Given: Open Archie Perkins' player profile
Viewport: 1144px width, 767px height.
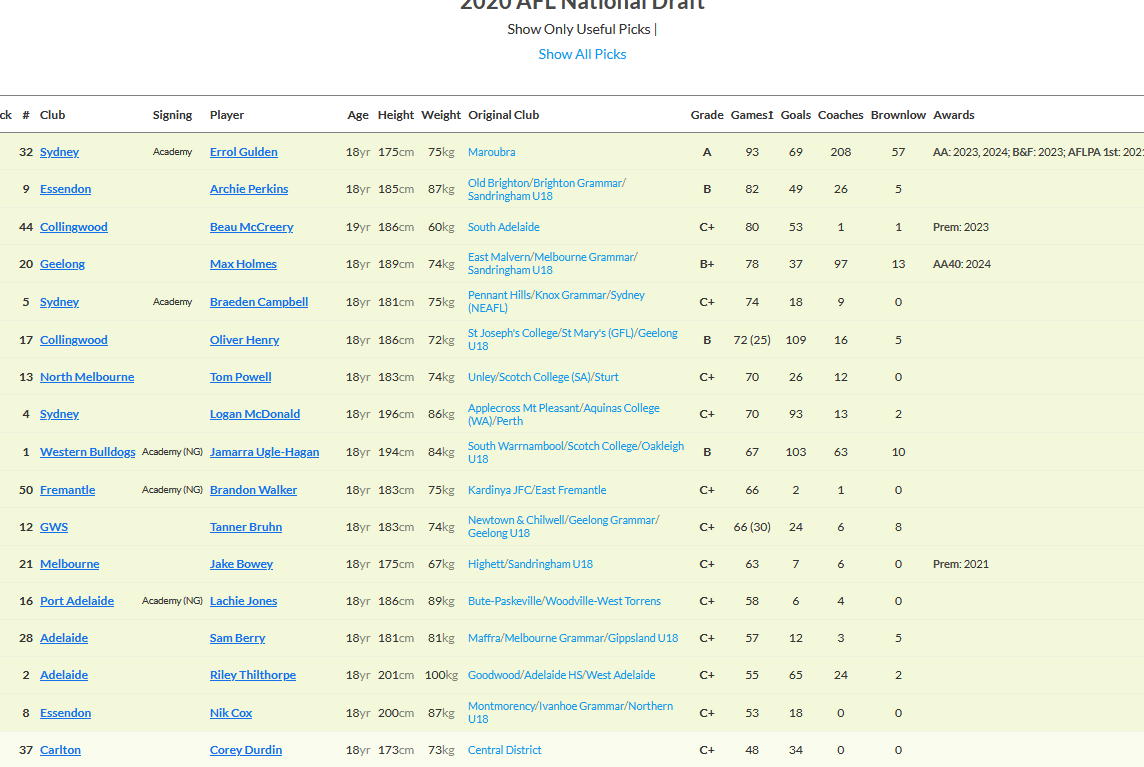Looking at the screenshot, I should pos(249,189).
